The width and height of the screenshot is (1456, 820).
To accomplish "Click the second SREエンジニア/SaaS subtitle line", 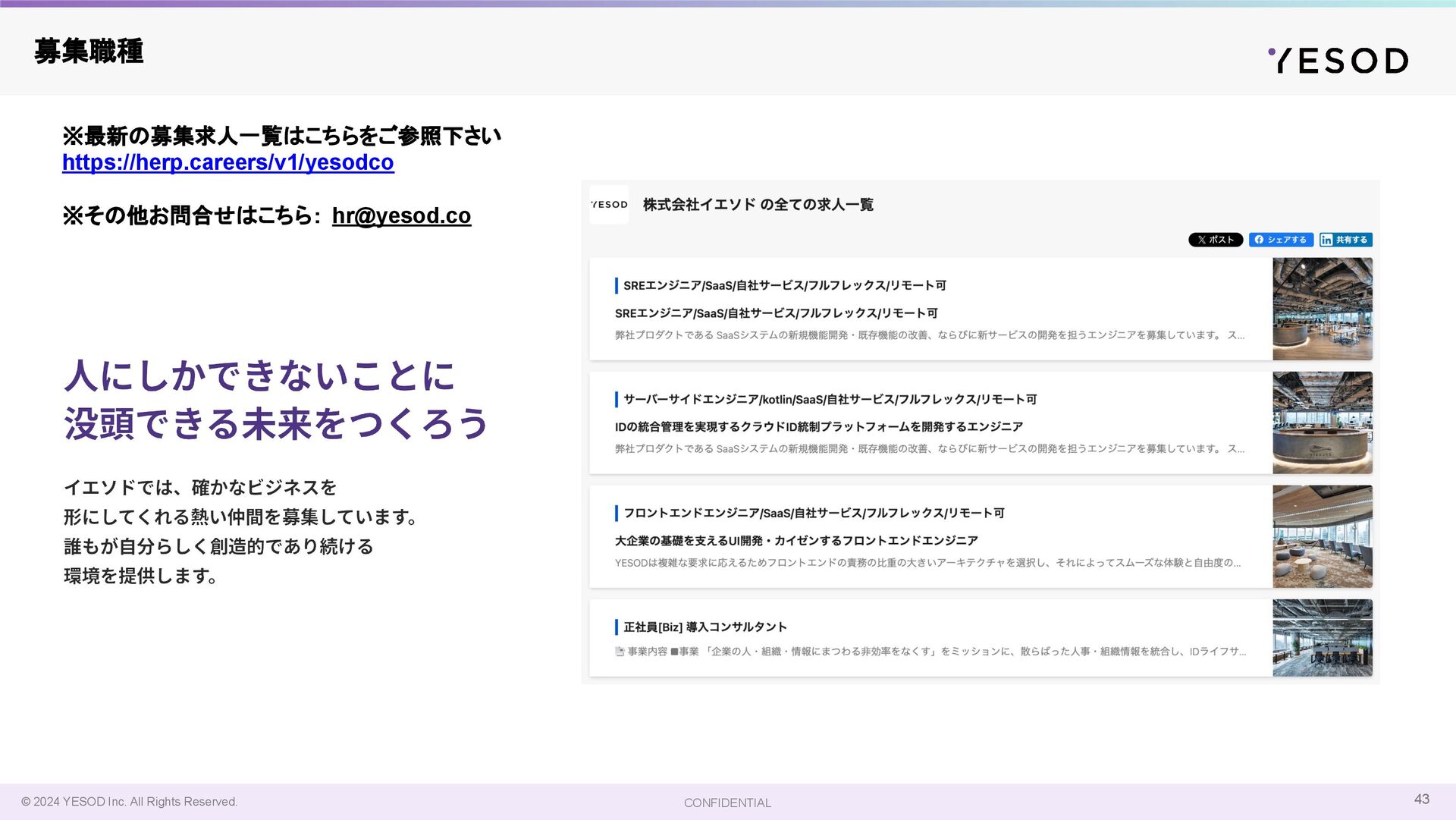I will click(x=776, y=313).
